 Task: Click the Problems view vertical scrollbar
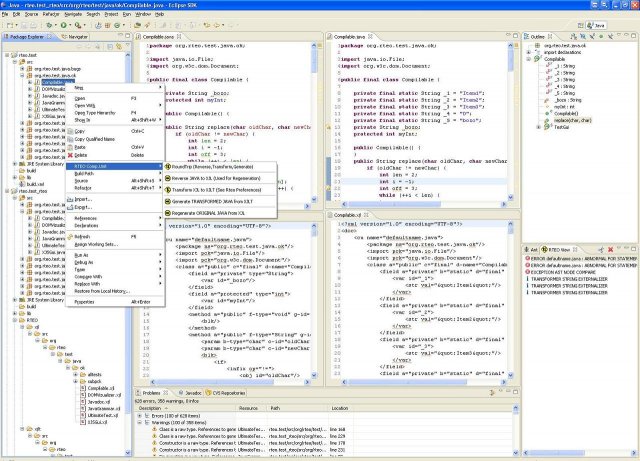(516, 431)
